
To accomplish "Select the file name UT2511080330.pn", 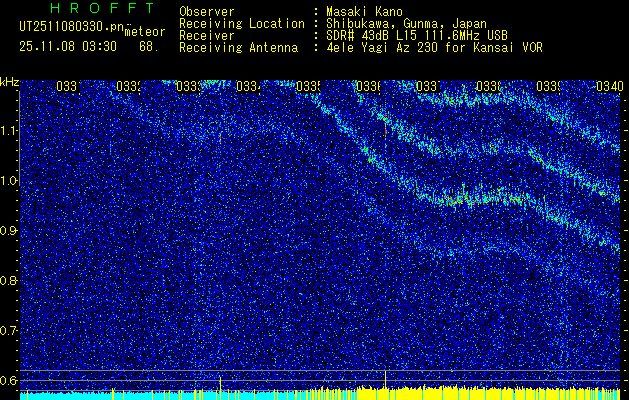I will point(71,27).
